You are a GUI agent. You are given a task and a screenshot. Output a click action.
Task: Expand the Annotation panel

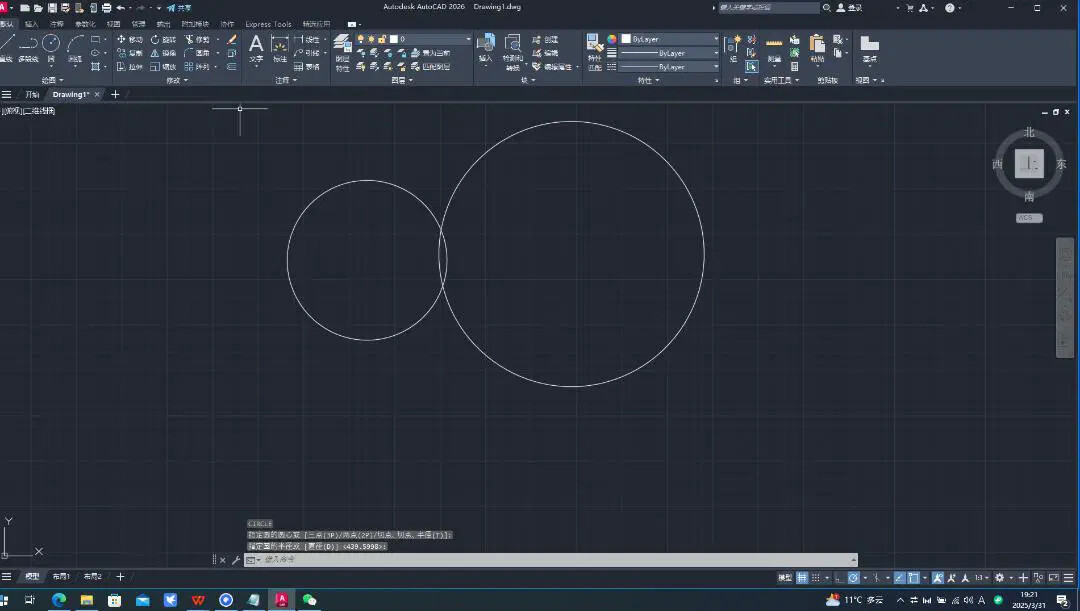pos(286,81)
